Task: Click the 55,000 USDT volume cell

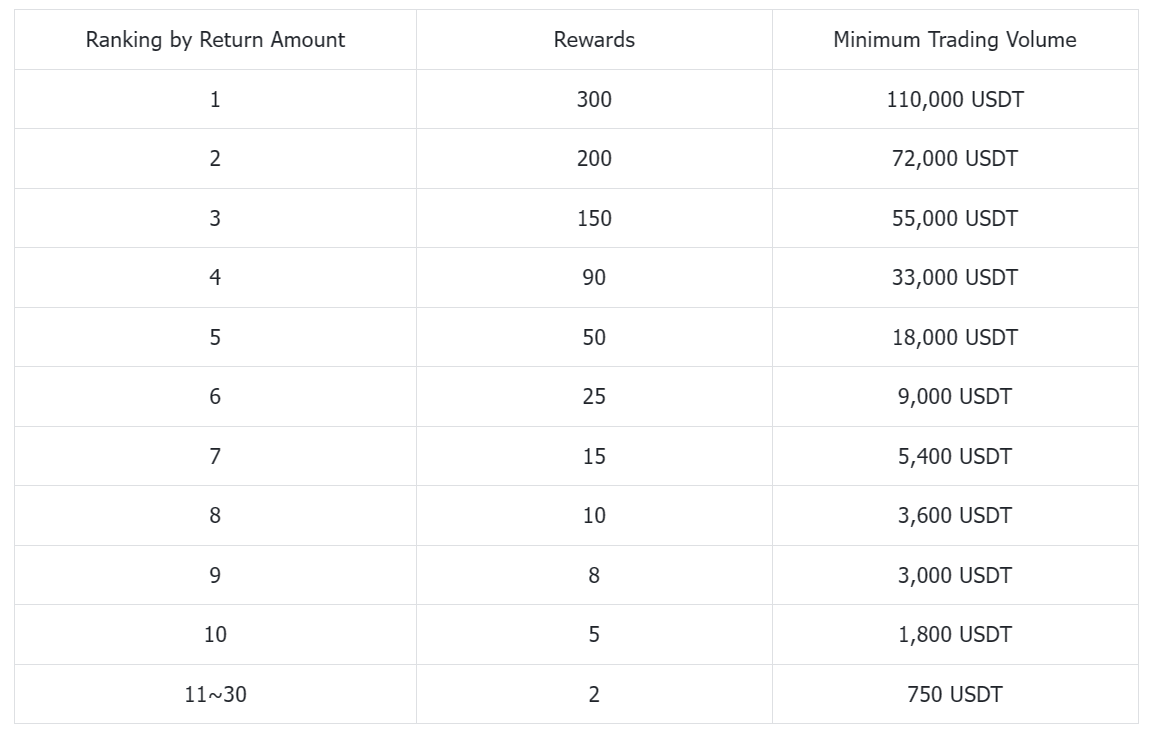Action: tap(954, 218)
